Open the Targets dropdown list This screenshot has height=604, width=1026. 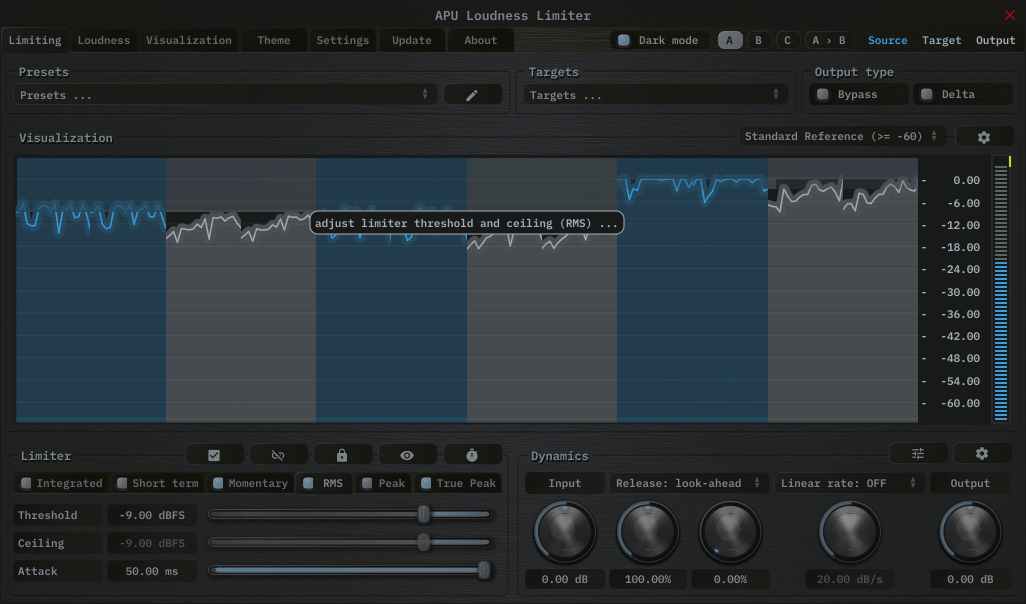(654, 95)
